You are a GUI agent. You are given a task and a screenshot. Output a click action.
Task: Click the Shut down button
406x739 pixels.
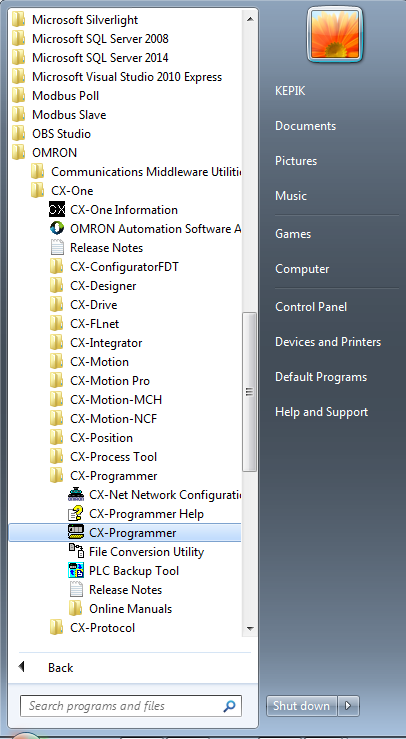301,706
